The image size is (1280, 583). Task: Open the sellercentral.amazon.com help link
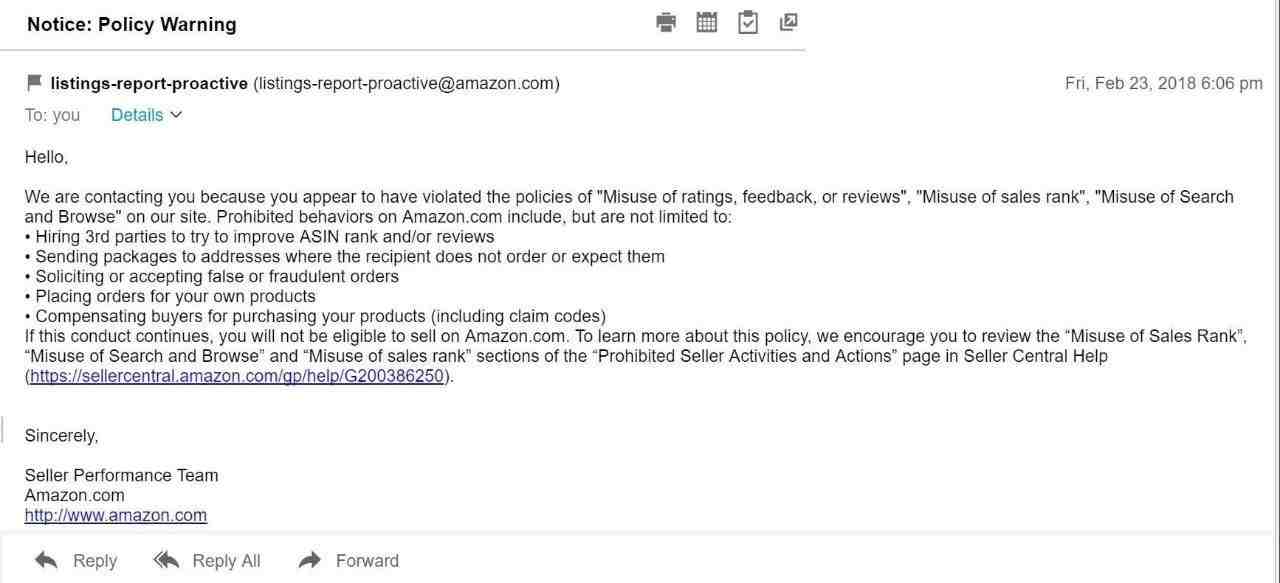point(236,376)
